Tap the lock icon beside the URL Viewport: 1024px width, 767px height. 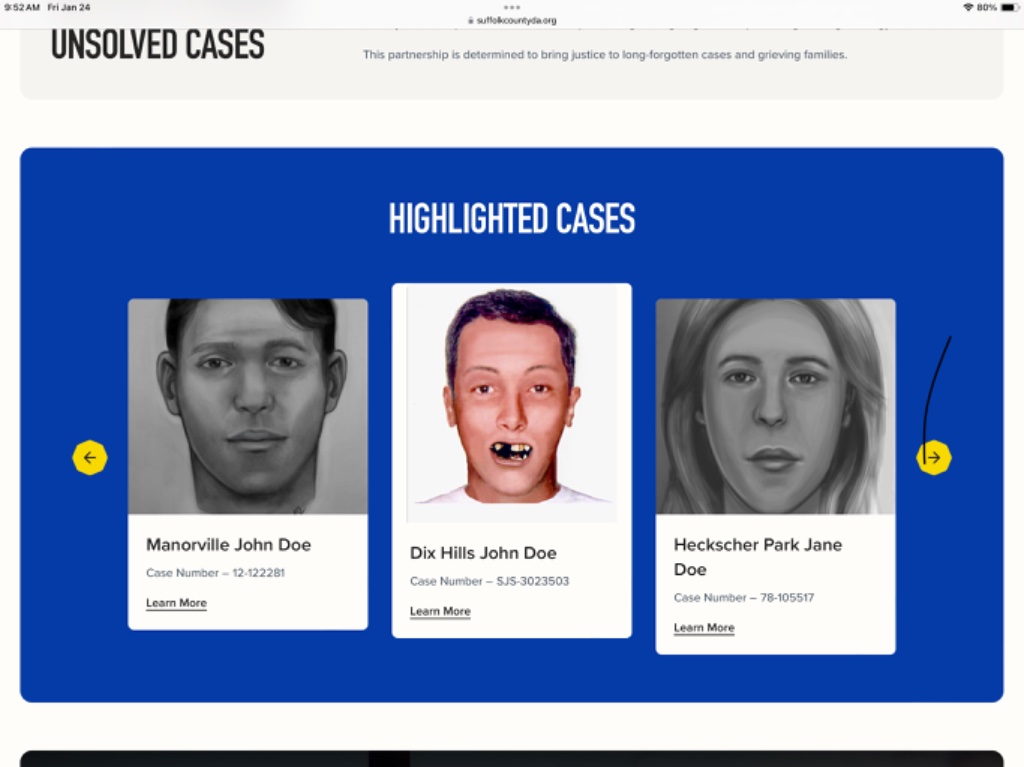(470, 20)
